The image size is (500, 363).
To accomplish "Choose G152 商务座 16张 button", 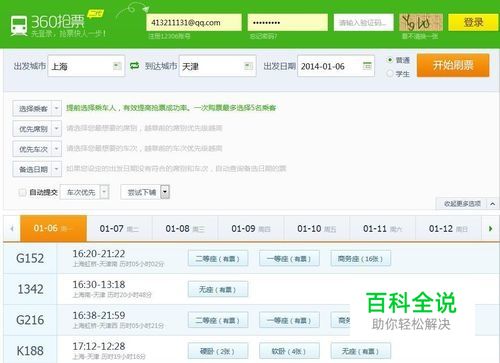I will click(361, 258).
